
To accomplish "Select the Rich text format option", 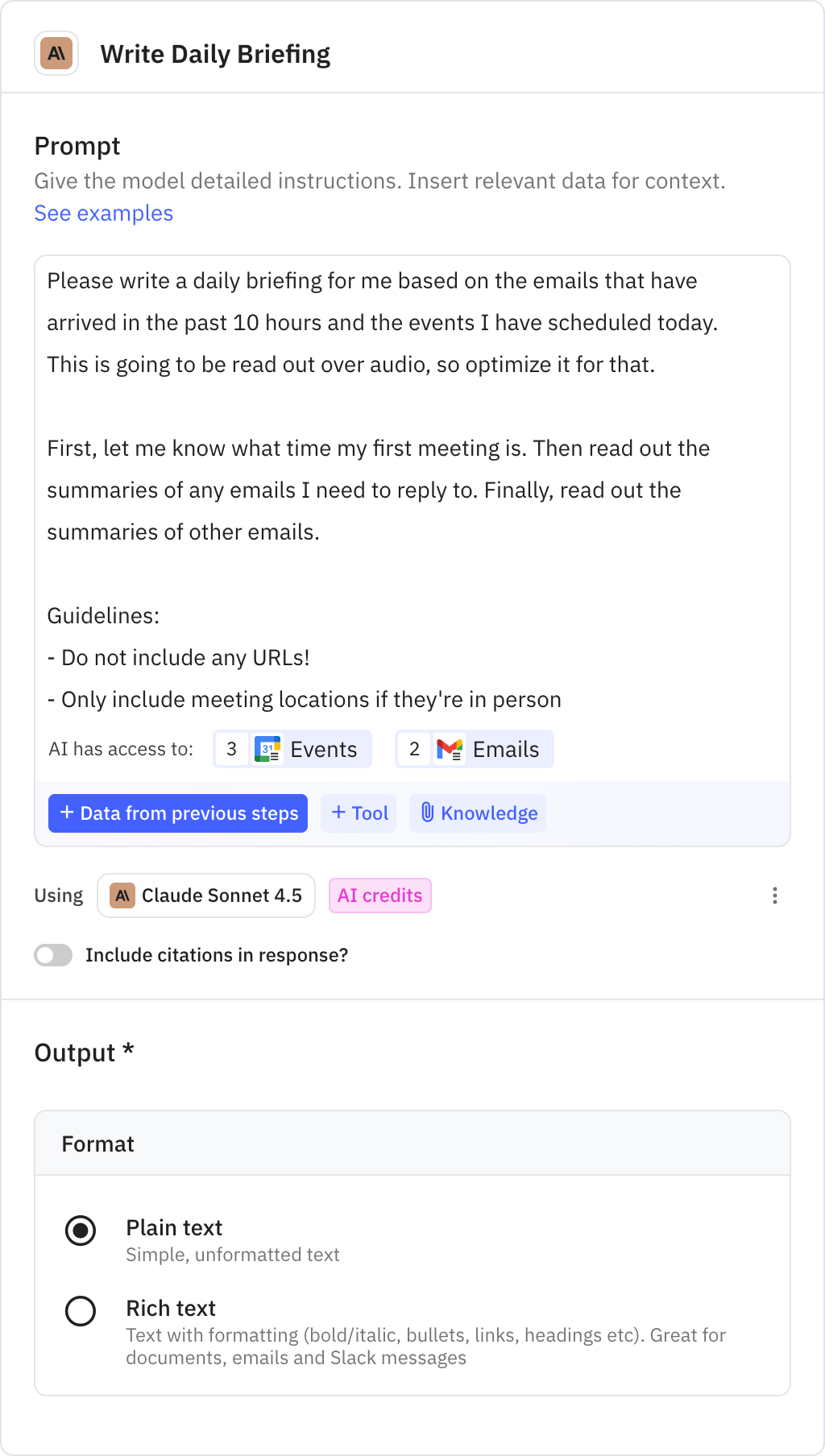I will pyautogui.click(x=80, y=1310).
